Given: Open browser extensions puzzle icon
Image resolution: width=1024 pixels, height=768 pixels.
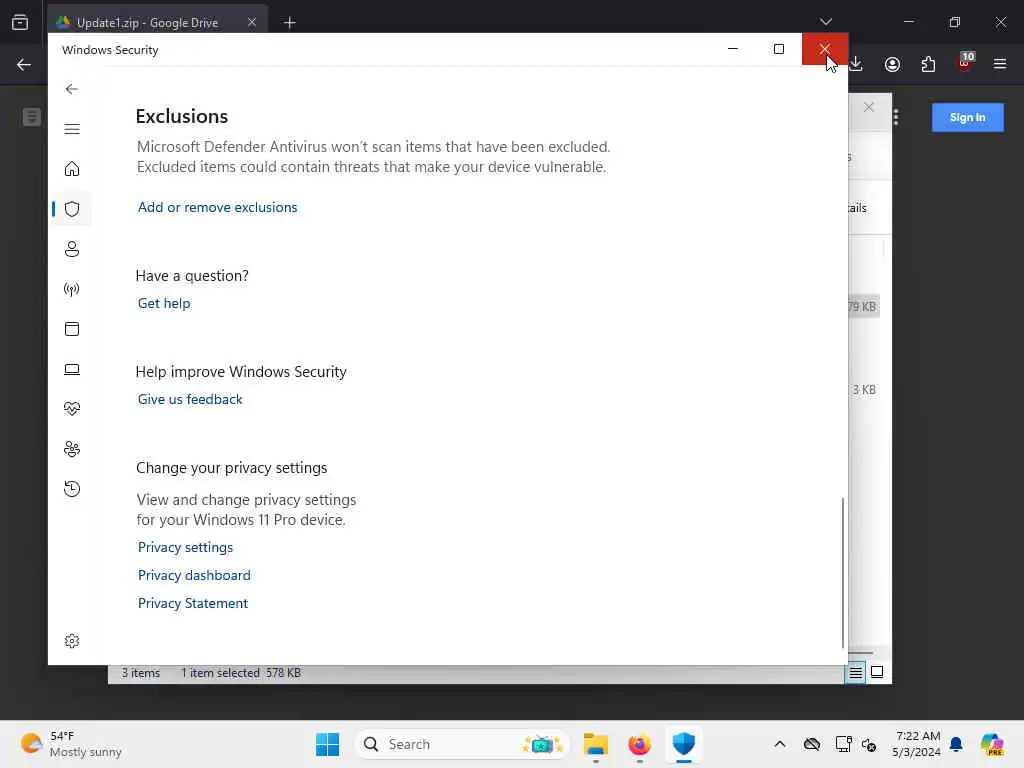Looking at the screenshot, I should [928, 64].
